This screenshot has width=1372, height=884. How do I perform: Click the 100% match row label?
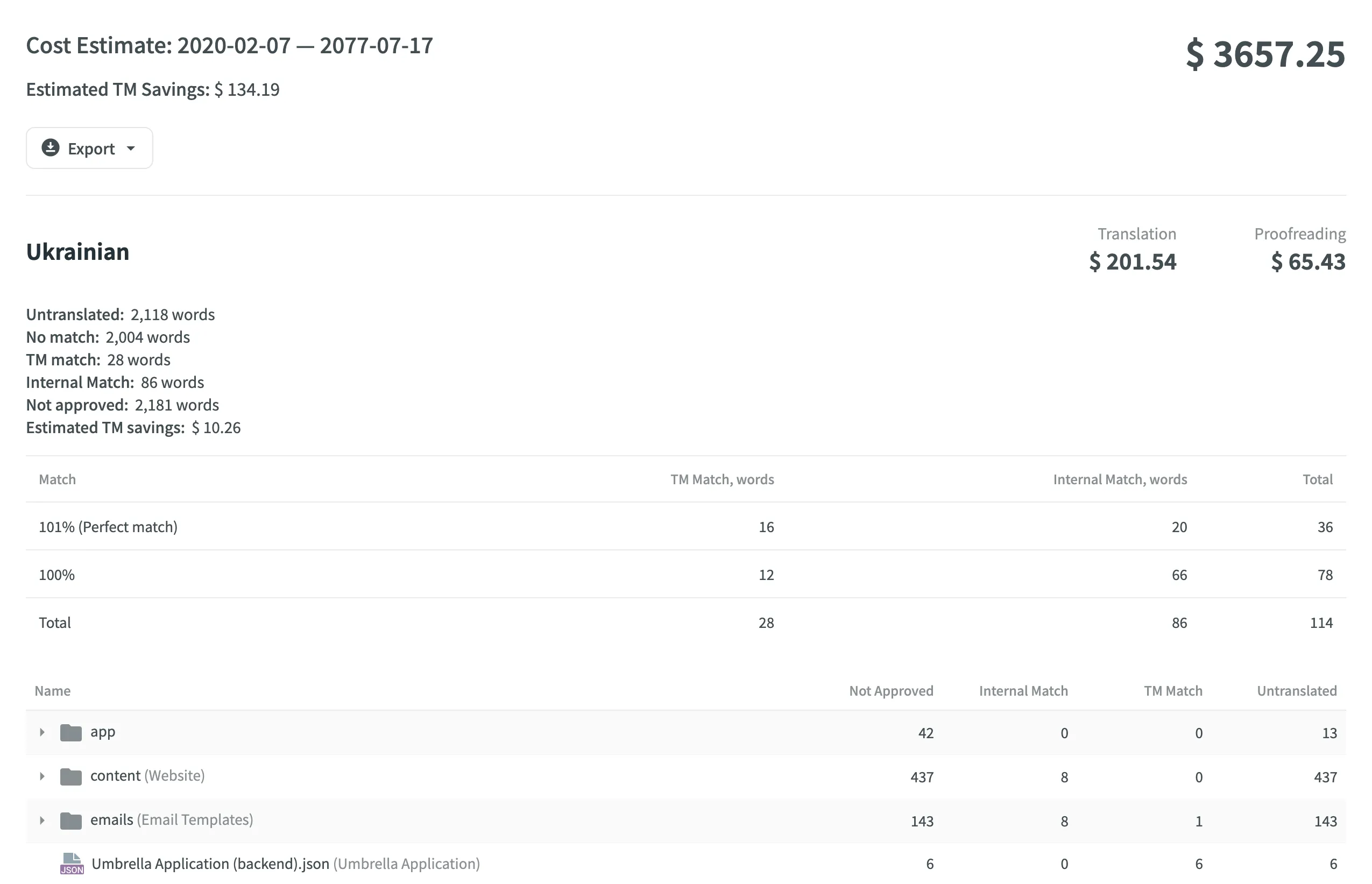point(56,575)
